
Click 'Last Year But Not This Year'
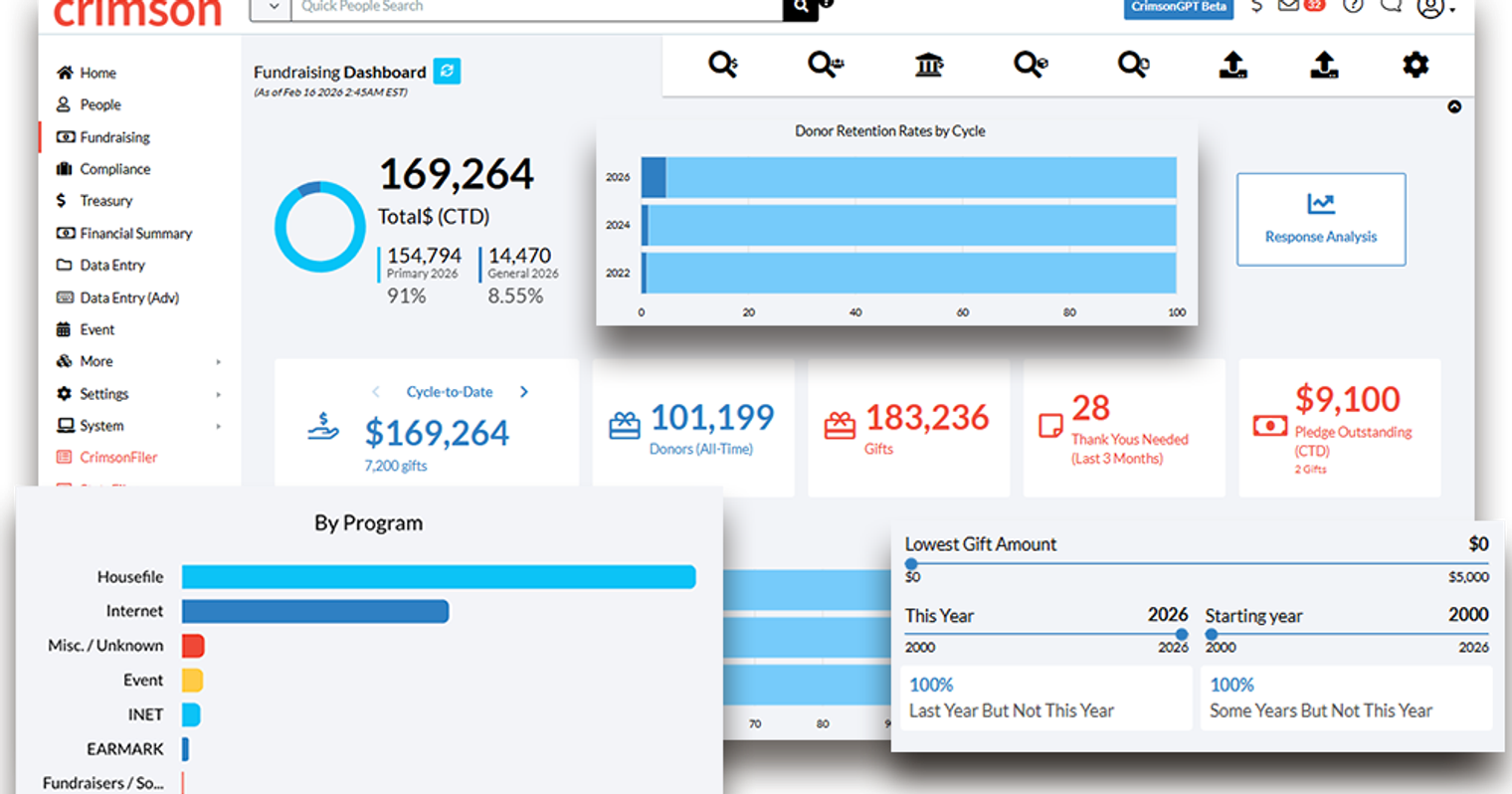point(1012,710)
